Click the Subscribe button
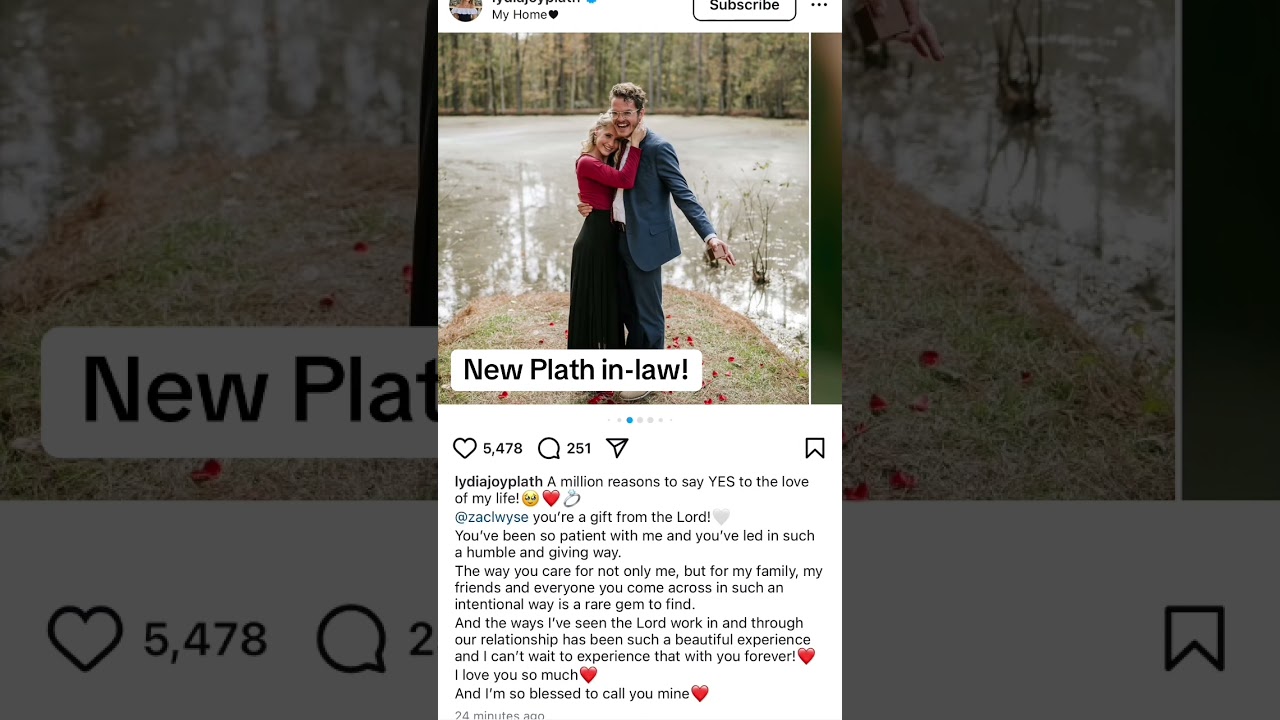Image resolution: width=1280 pixels, height=720 pixels. point(744,7)
